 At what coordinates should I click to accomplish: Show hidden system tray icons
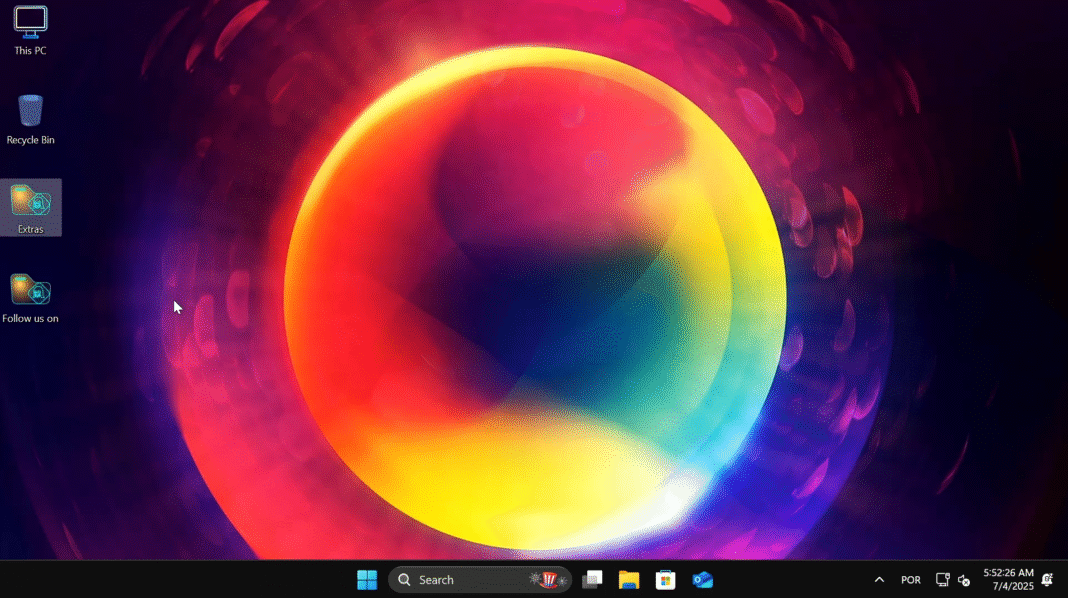tap(879, 580)
